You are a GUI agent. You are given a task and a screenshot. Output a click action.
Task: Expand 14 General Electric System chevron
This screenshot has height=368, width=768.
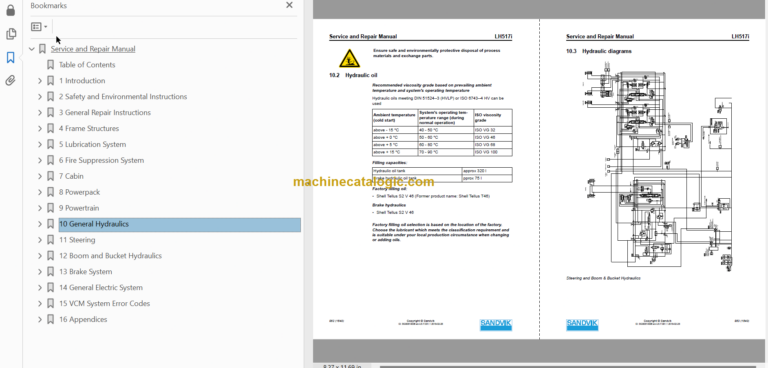coord(40,288)
